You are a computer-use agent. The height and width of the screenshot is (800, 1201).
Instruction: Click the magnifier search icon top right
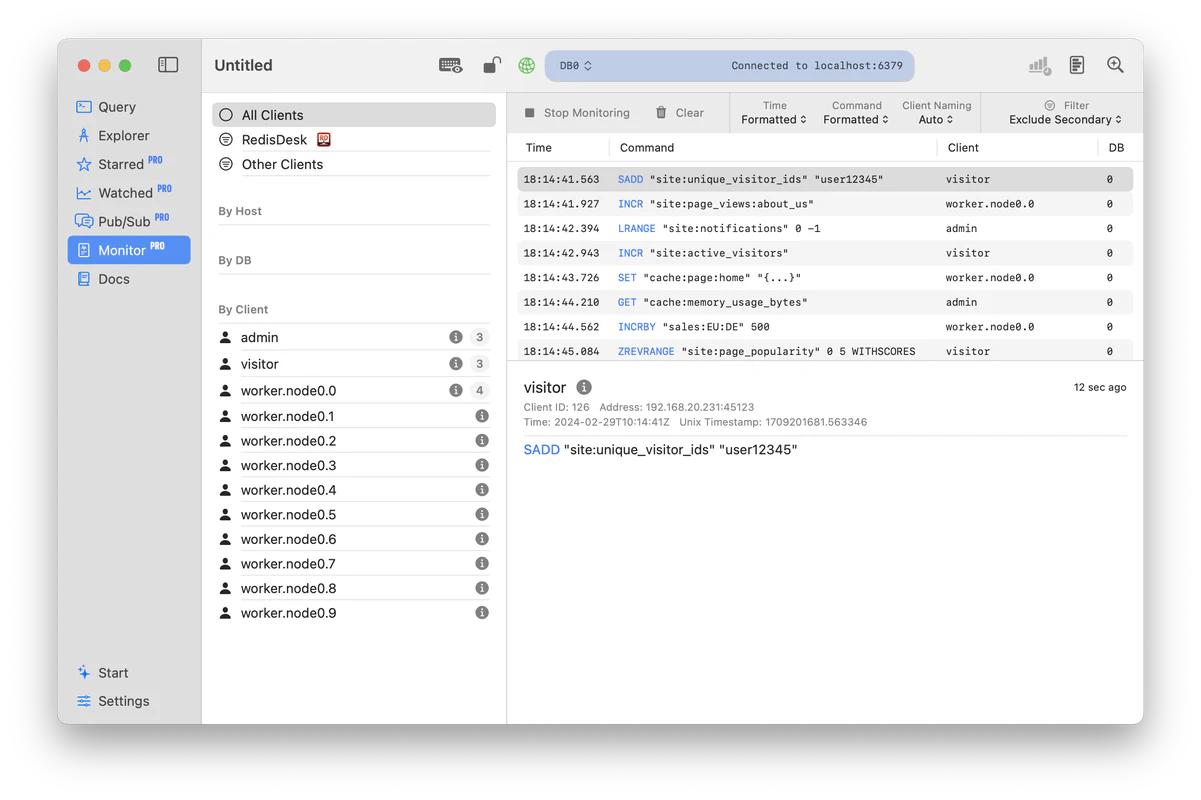point(1115,64)
